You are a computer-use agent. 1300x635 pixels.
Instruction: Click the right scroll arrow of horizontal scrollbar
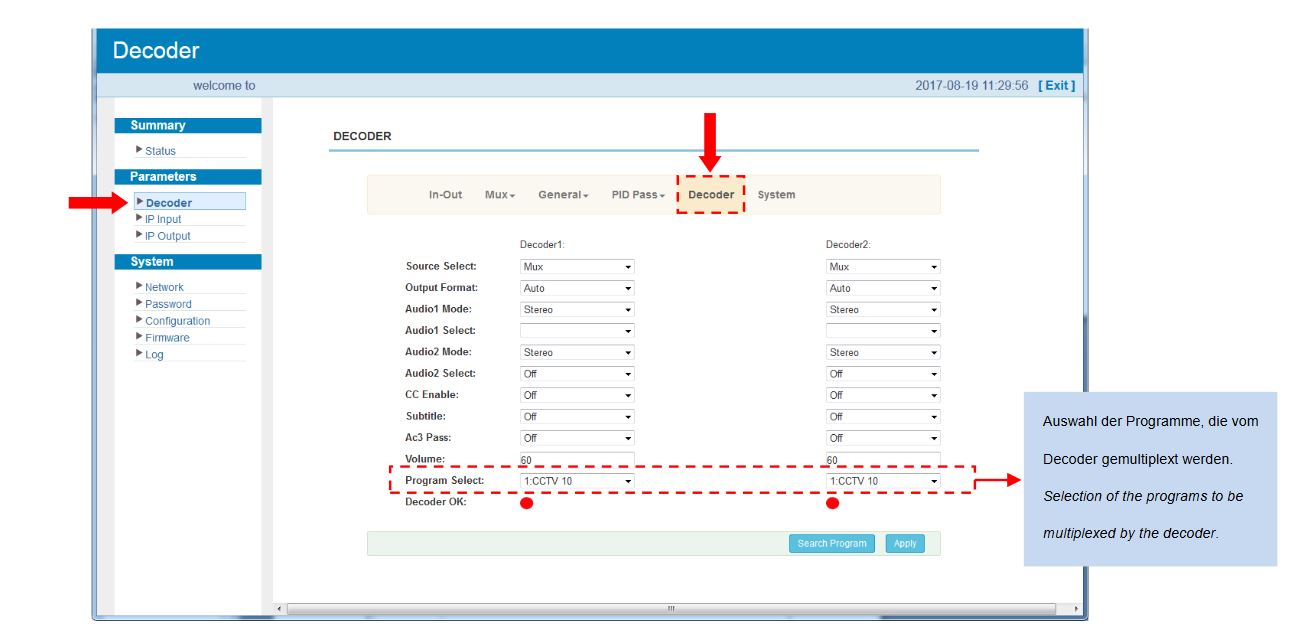pos(1076,608)
